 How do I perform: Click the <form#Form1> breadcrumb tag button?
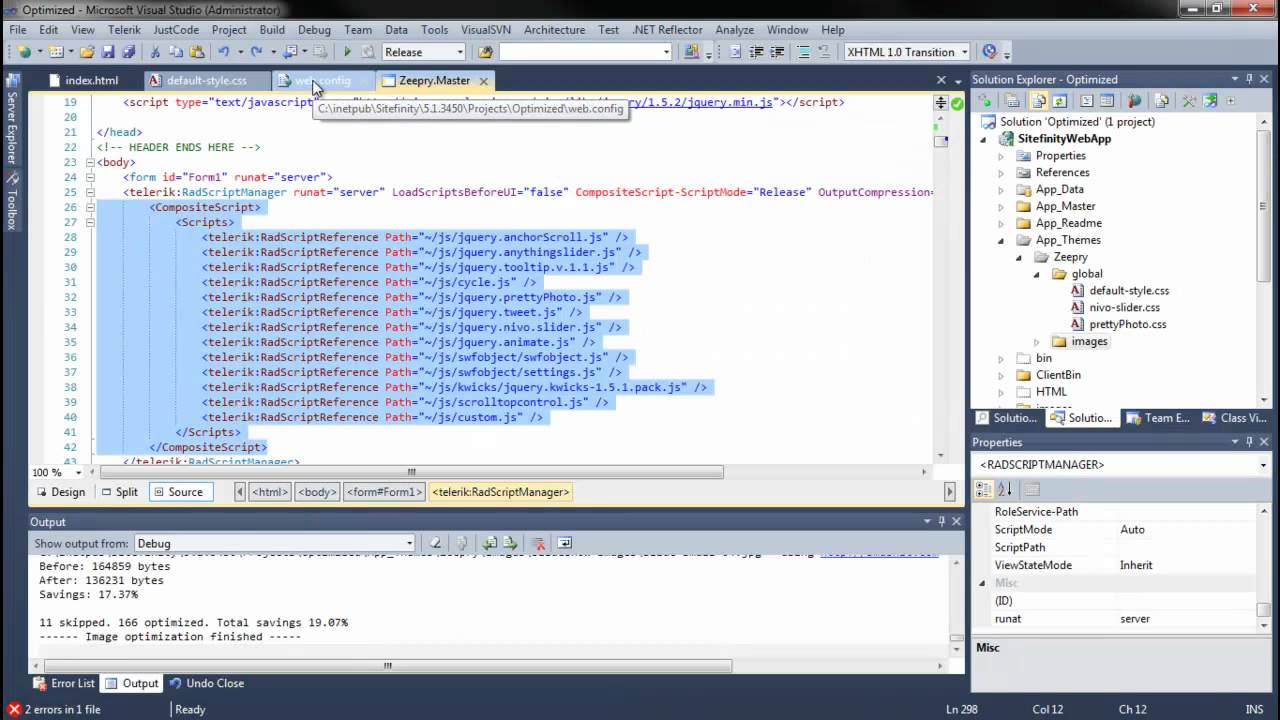point(385,492)
